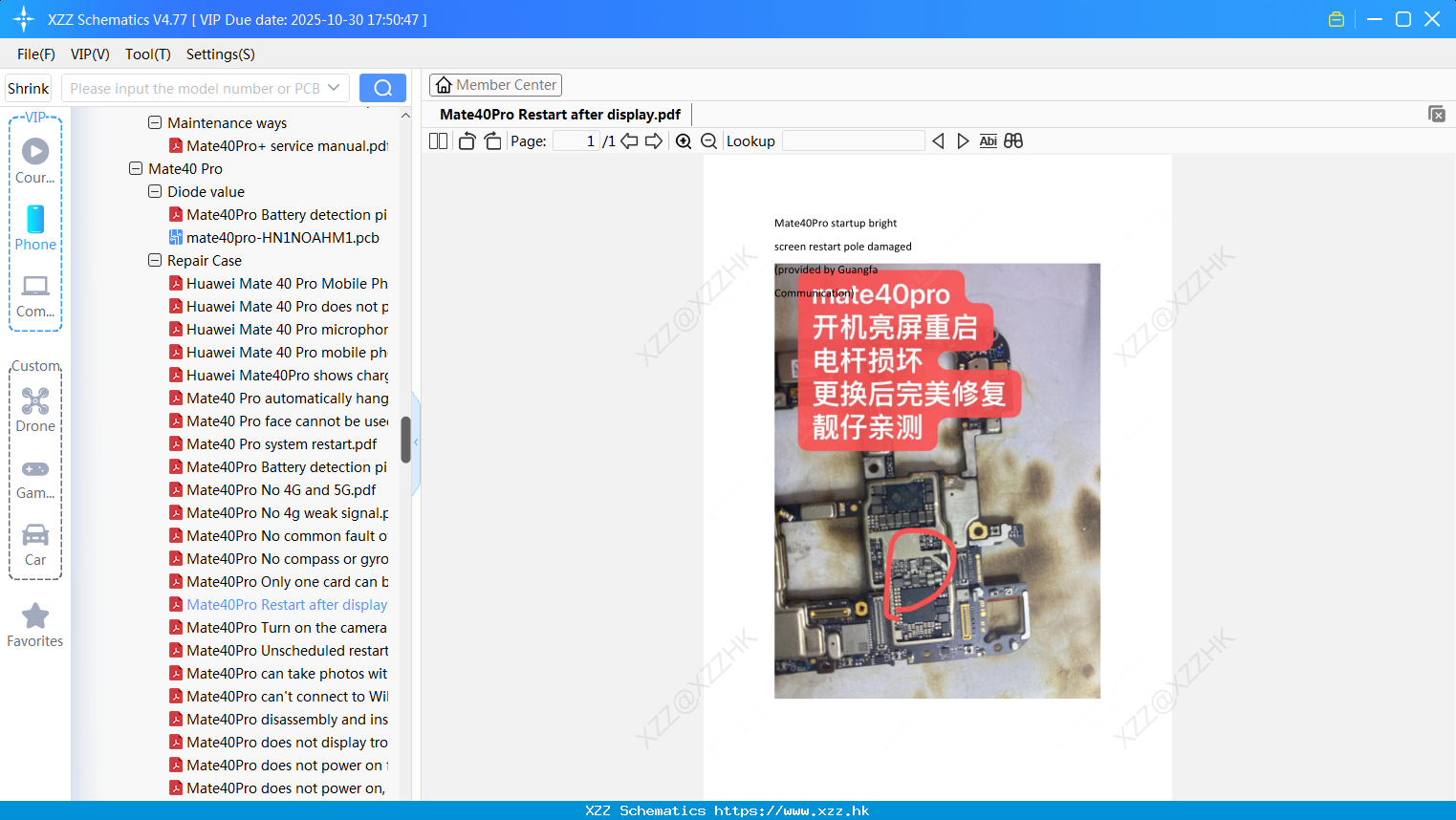The height and width of the screenshot is (820, 1456).
Task: Open Mate40Pro No compass or gyro file
Action: [278, 558]
